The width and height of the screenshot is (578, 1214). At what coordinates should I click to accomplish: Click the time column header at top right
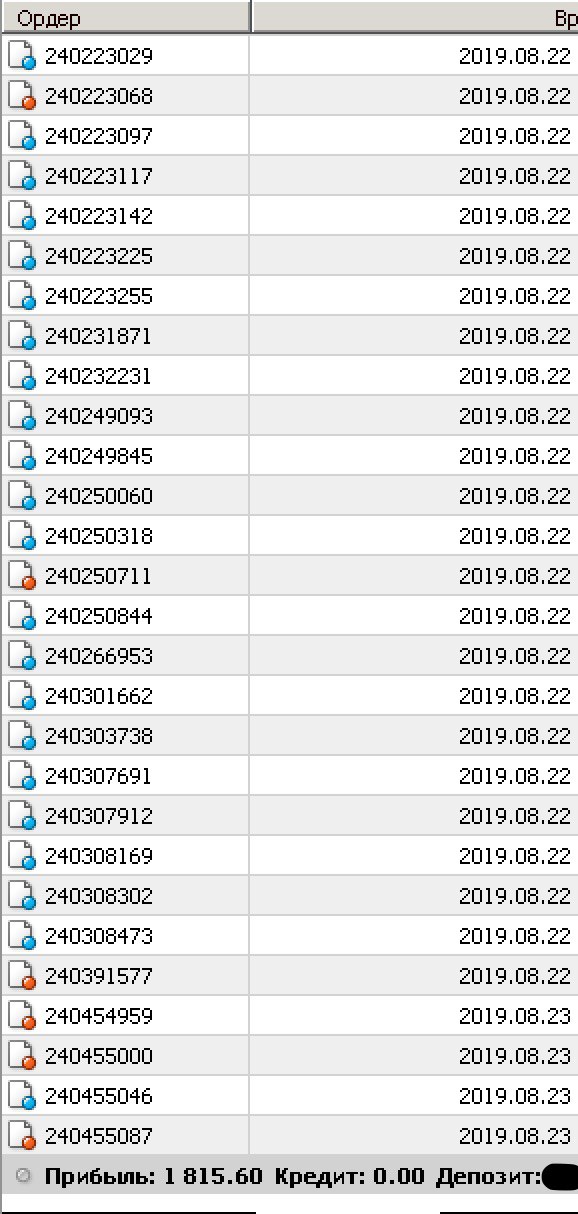415,18
